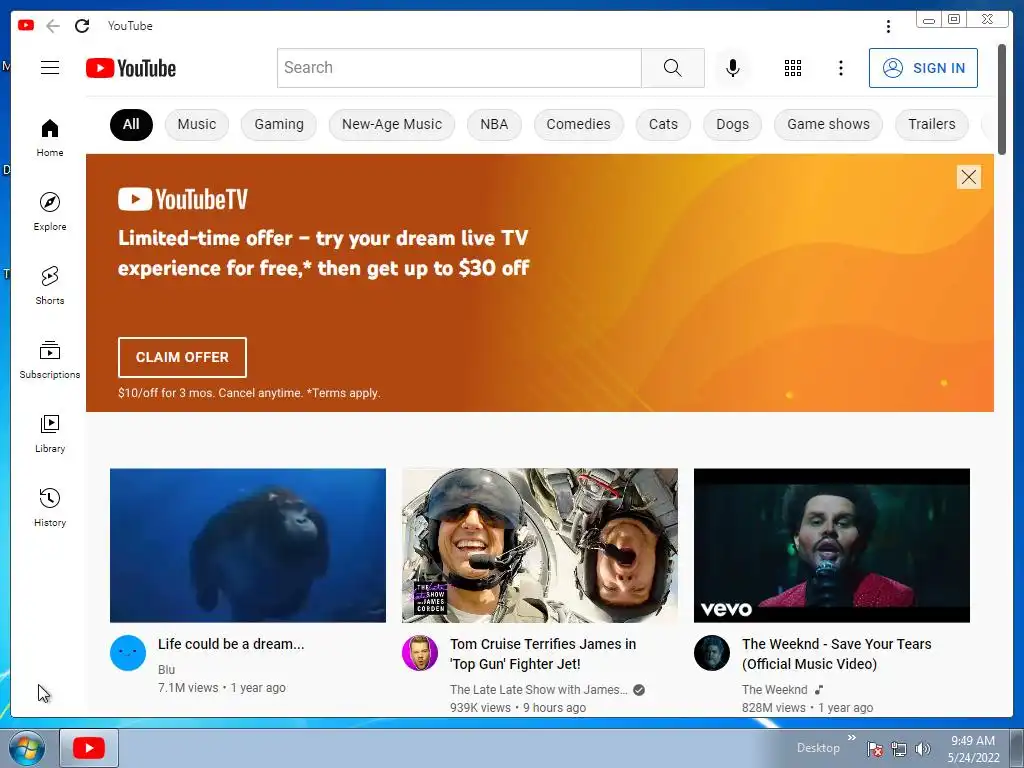Click the page vertical scrollbar
The image size is (1024, 768).
1002,99
